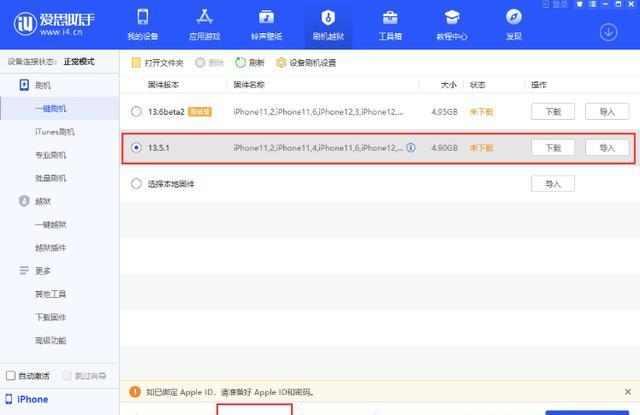Click 下载 for 13.6beta2 firmware
The height and width of the screenshot is (415, 640).
pos(553,111)
